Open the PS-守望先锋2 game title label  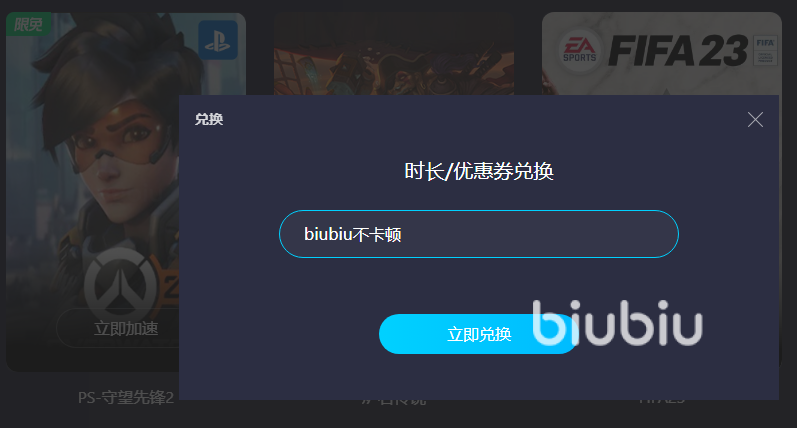pos(126,397)
